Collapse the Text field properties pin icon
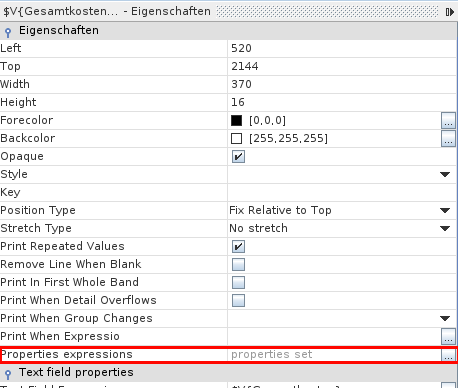The width and height of the screenshot is (458, 388). tap(8, 374)
